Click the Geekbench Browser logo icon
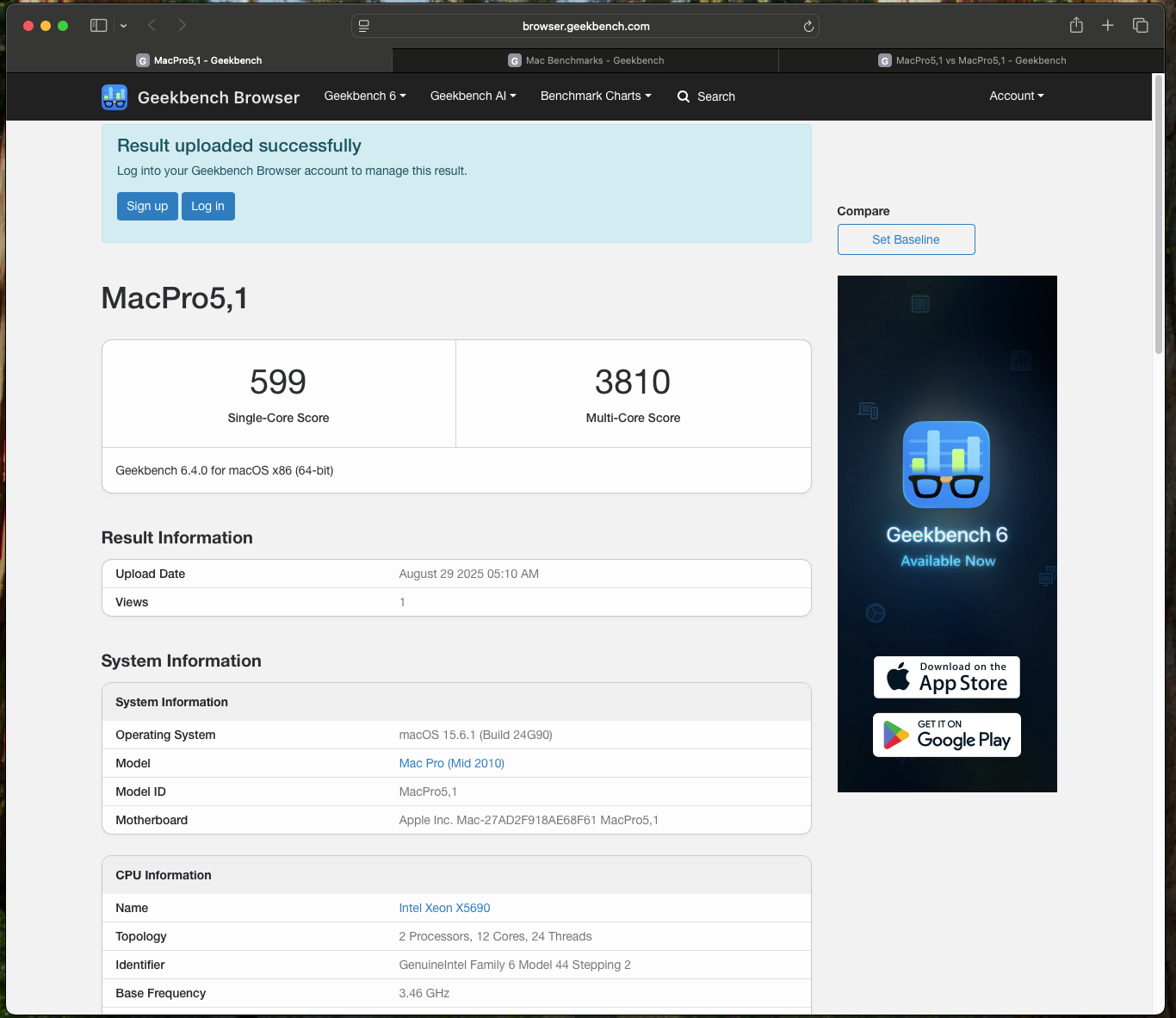 [115, 97]
